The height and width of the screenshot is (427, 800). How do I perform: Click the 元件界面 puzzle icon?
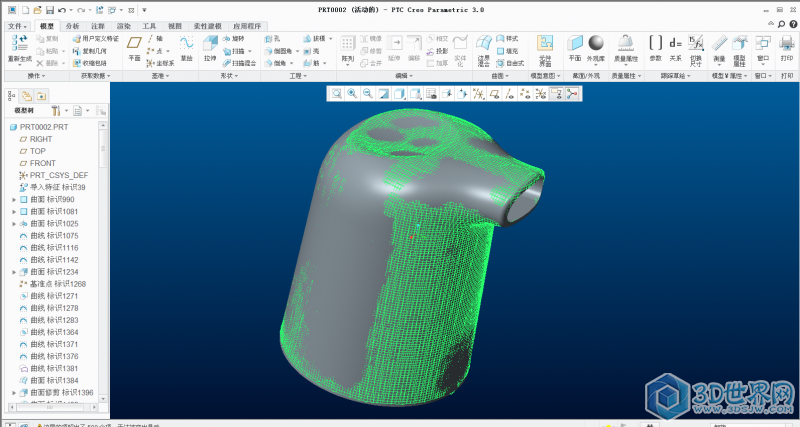[545, 50]
